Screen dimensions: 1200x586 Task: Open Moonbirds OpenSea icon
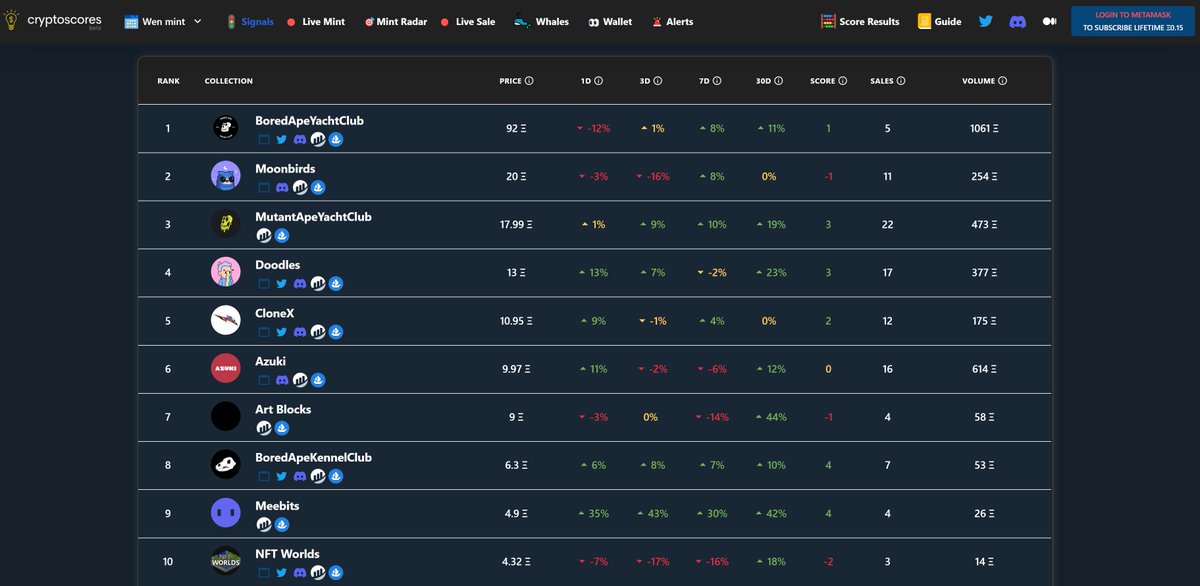click(x=318, y=187)
